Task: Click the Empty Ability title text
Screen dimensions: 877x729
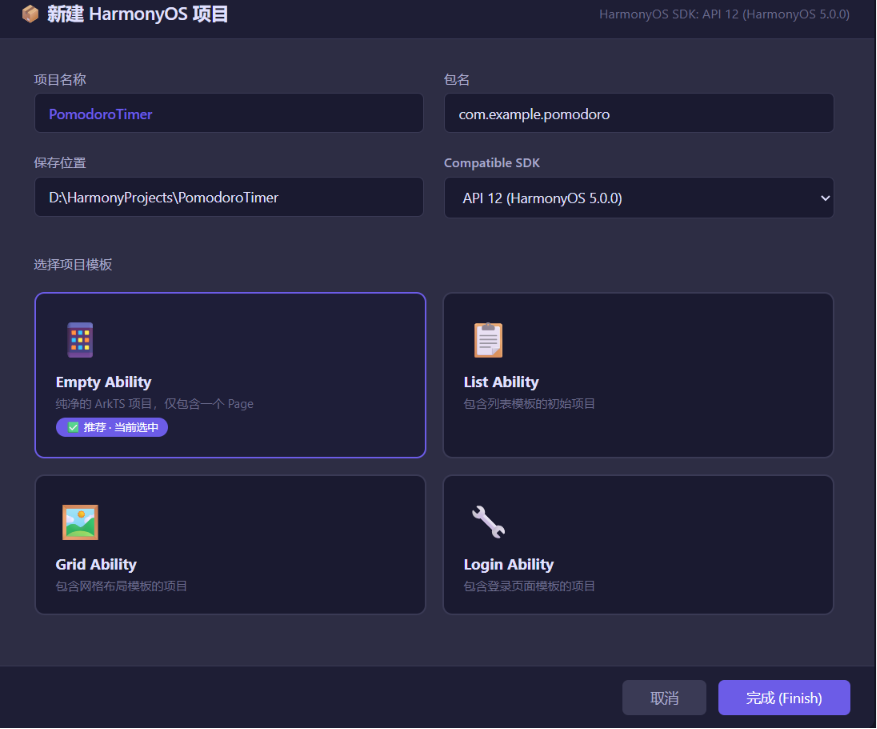Action: point(103,382)
